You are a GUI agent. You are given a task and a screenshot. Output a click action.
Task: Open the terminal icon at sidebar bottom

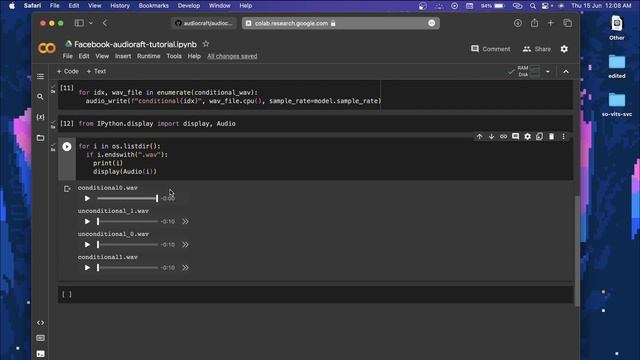pyautogui.click(x=40, y=354)
